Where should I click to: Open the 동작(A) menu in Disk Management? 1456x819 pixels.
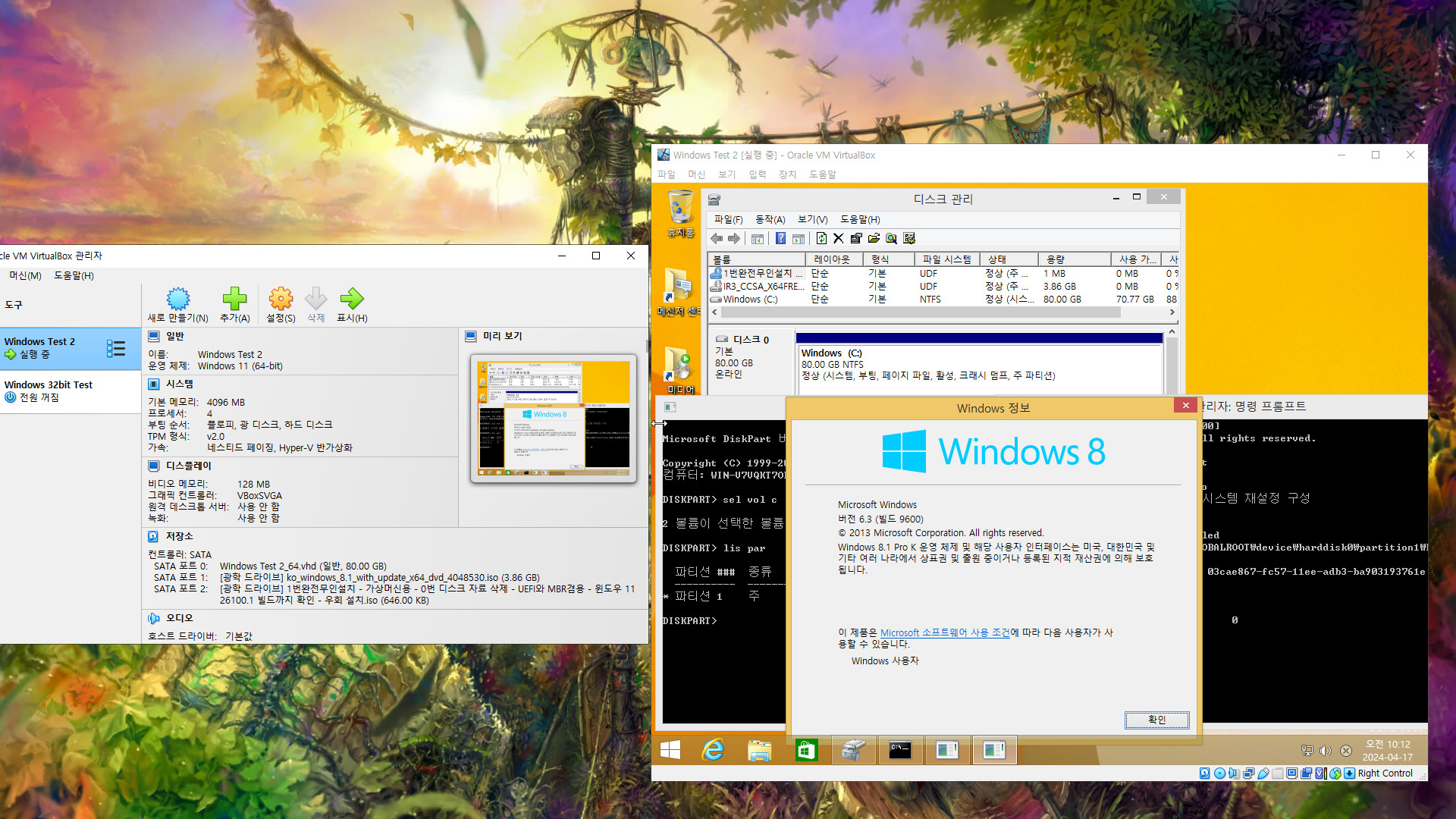[770, 219]
